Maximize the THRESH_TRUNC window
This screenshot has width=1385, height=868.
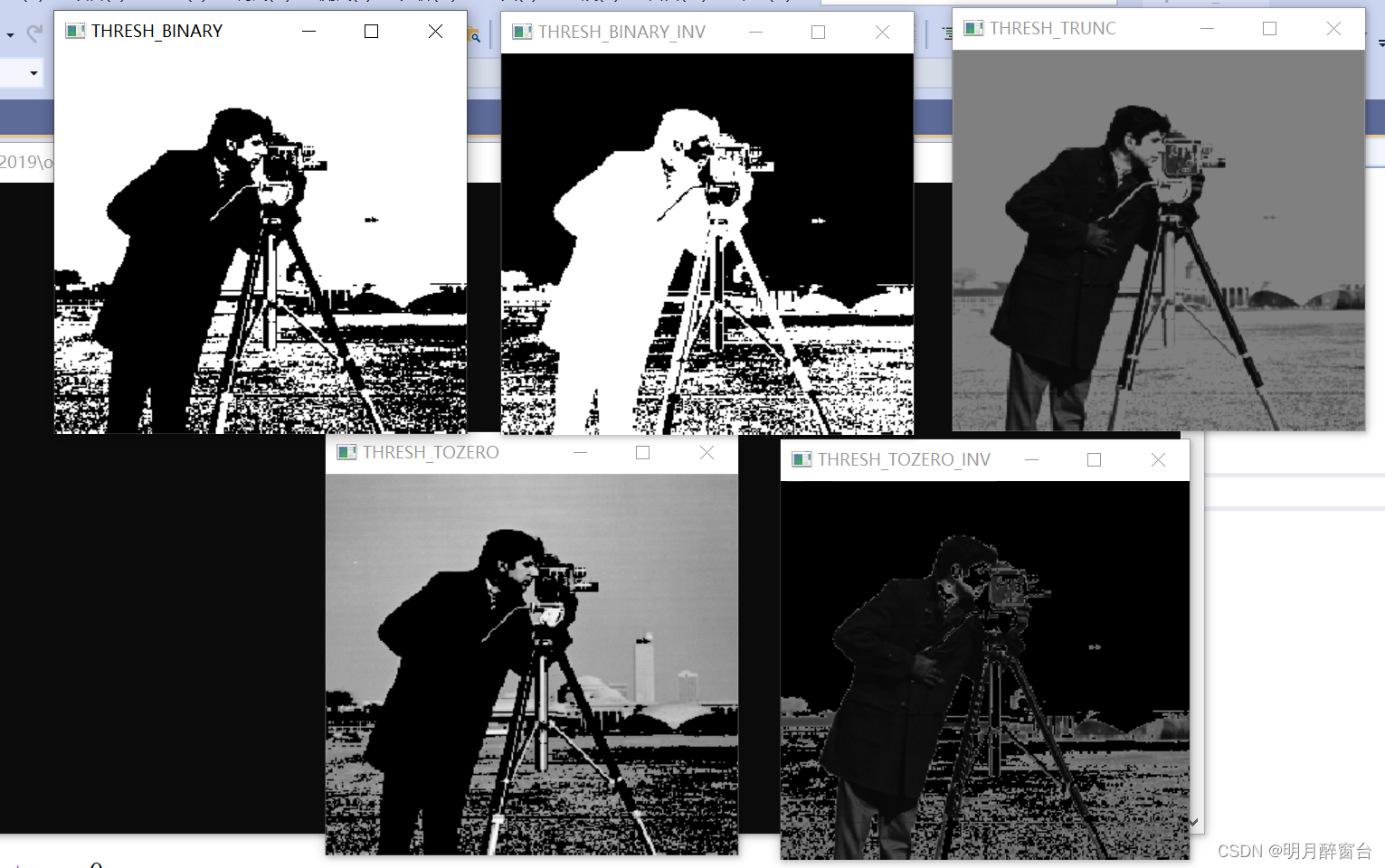click(1269, 29)
